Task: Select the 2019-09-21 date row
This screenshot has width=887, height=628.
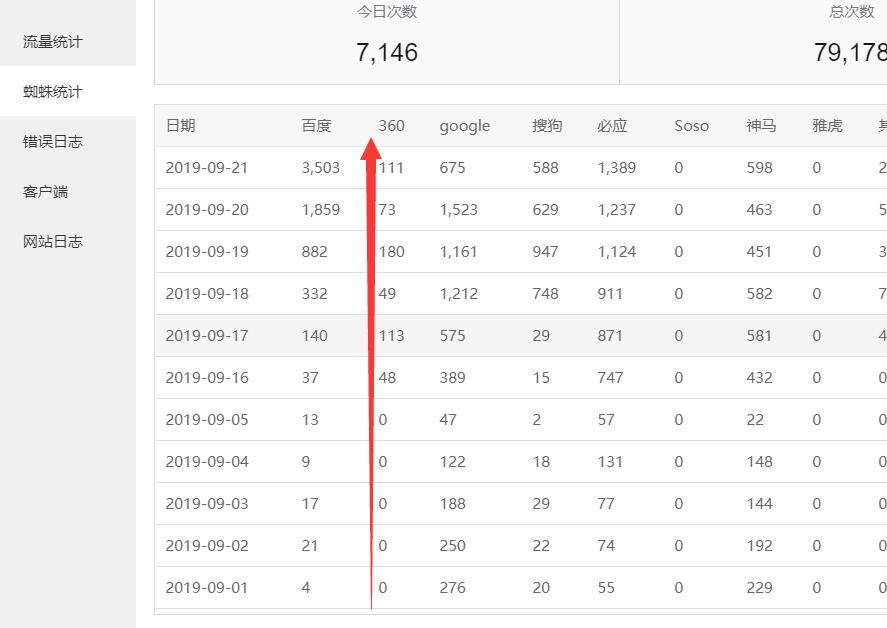Action: pyautogui.click(x=207, y=168)
